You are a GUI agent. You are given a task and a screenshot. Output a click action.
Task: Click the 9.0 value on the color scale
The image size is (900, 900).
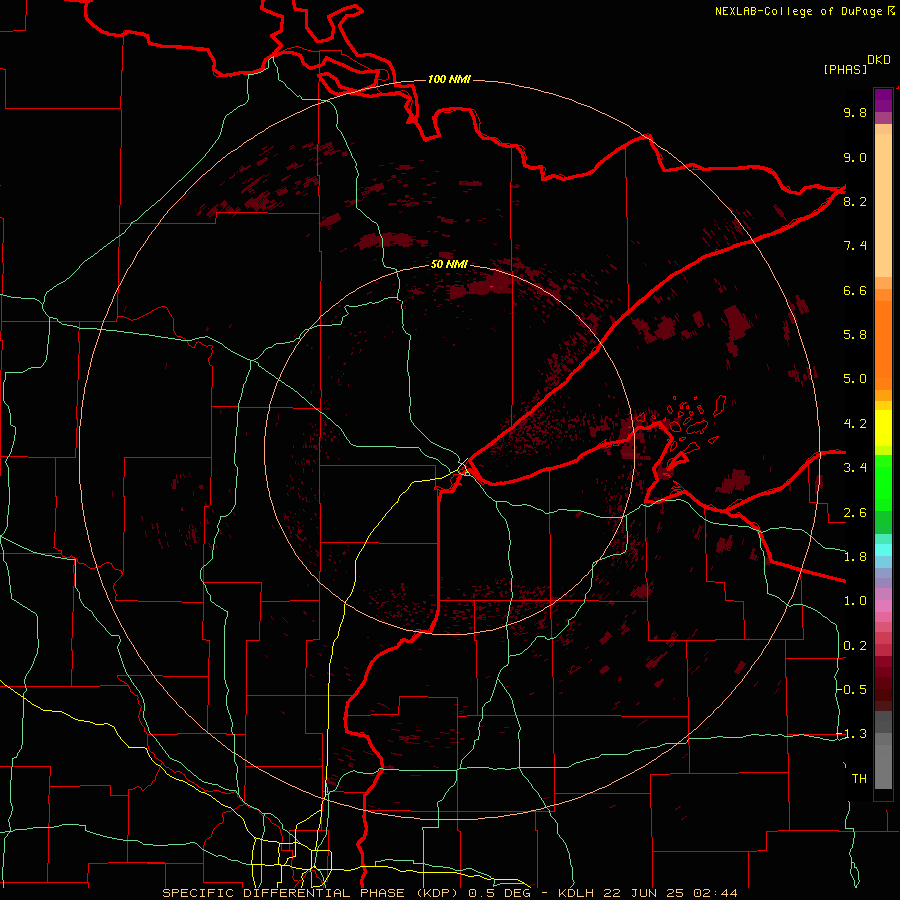[855, 157]
